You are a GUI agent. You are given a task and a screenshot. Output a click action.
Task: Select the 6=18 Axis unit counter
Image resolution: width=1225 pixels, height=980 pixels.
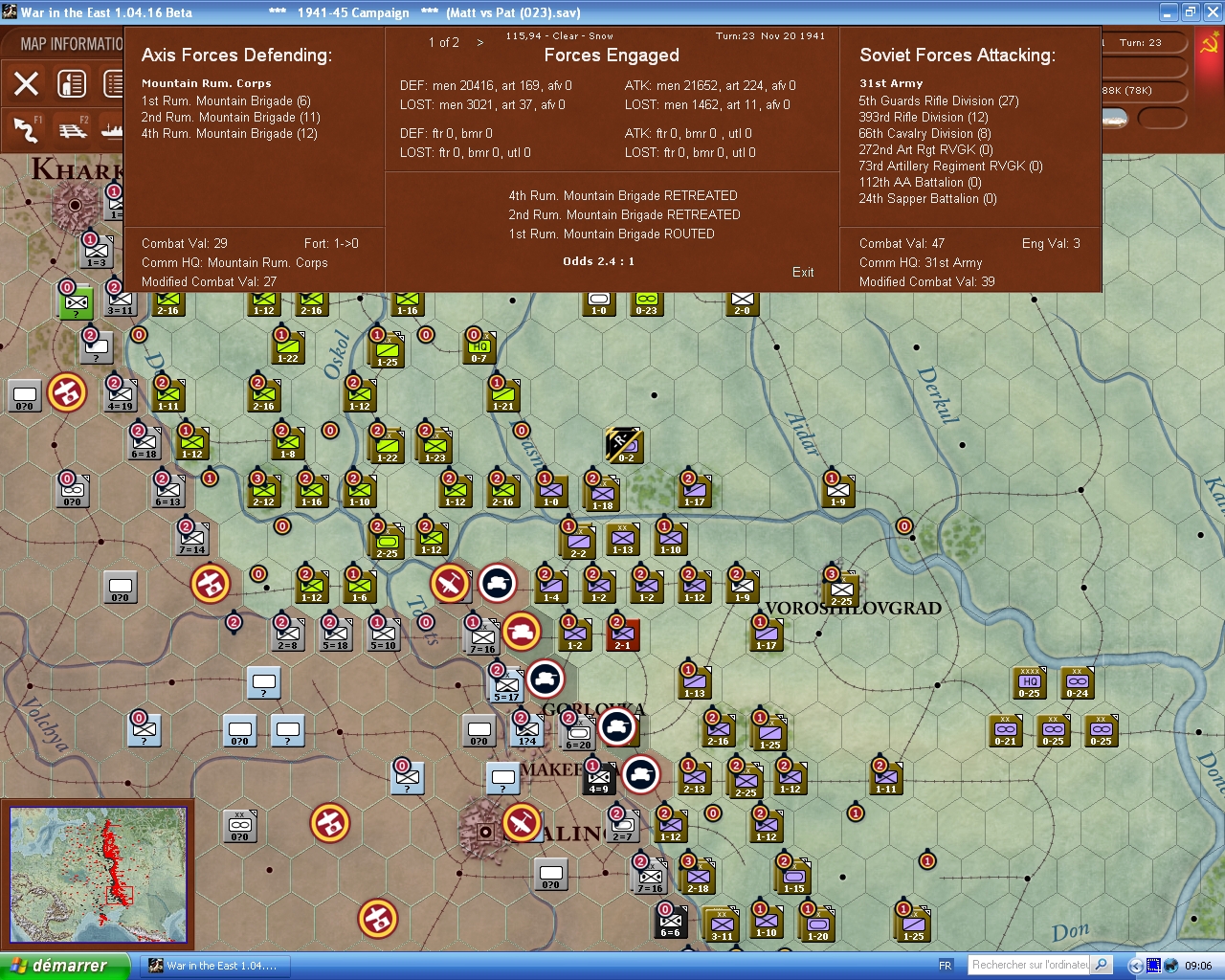coord(145,443)
